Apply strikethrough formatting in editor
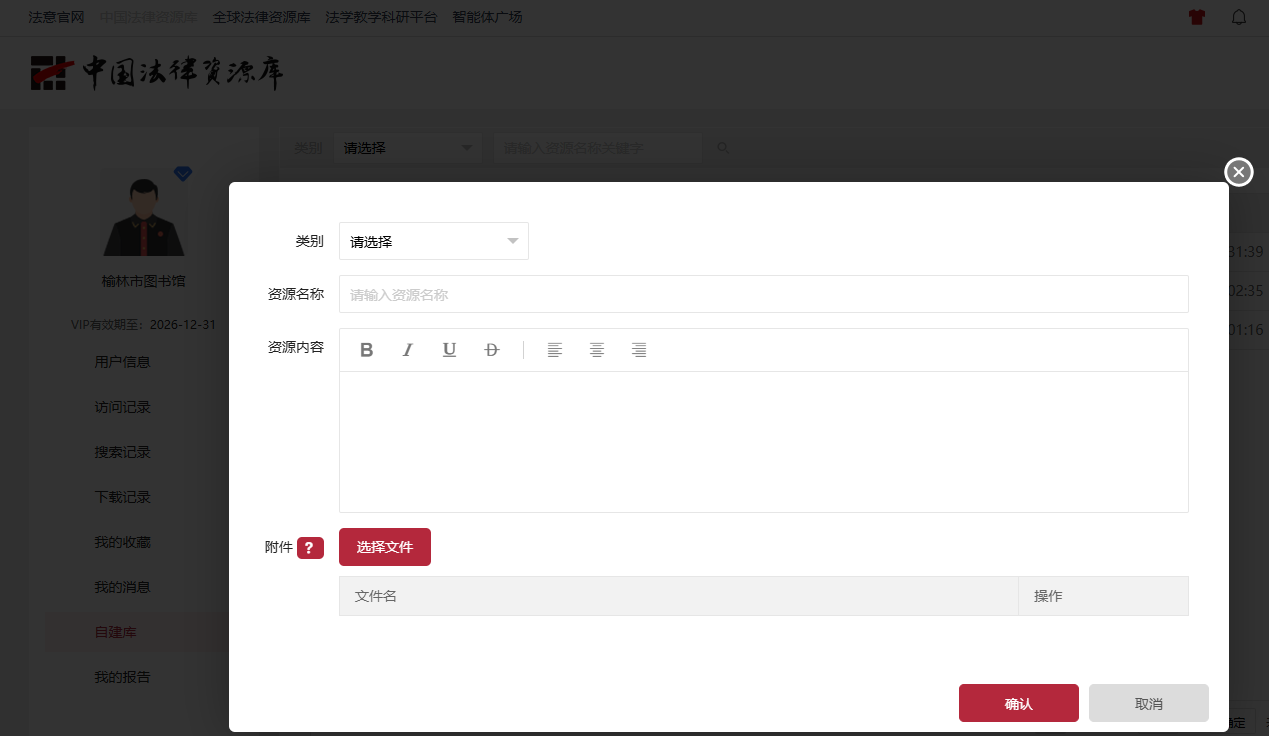 [x=491, y=350]
